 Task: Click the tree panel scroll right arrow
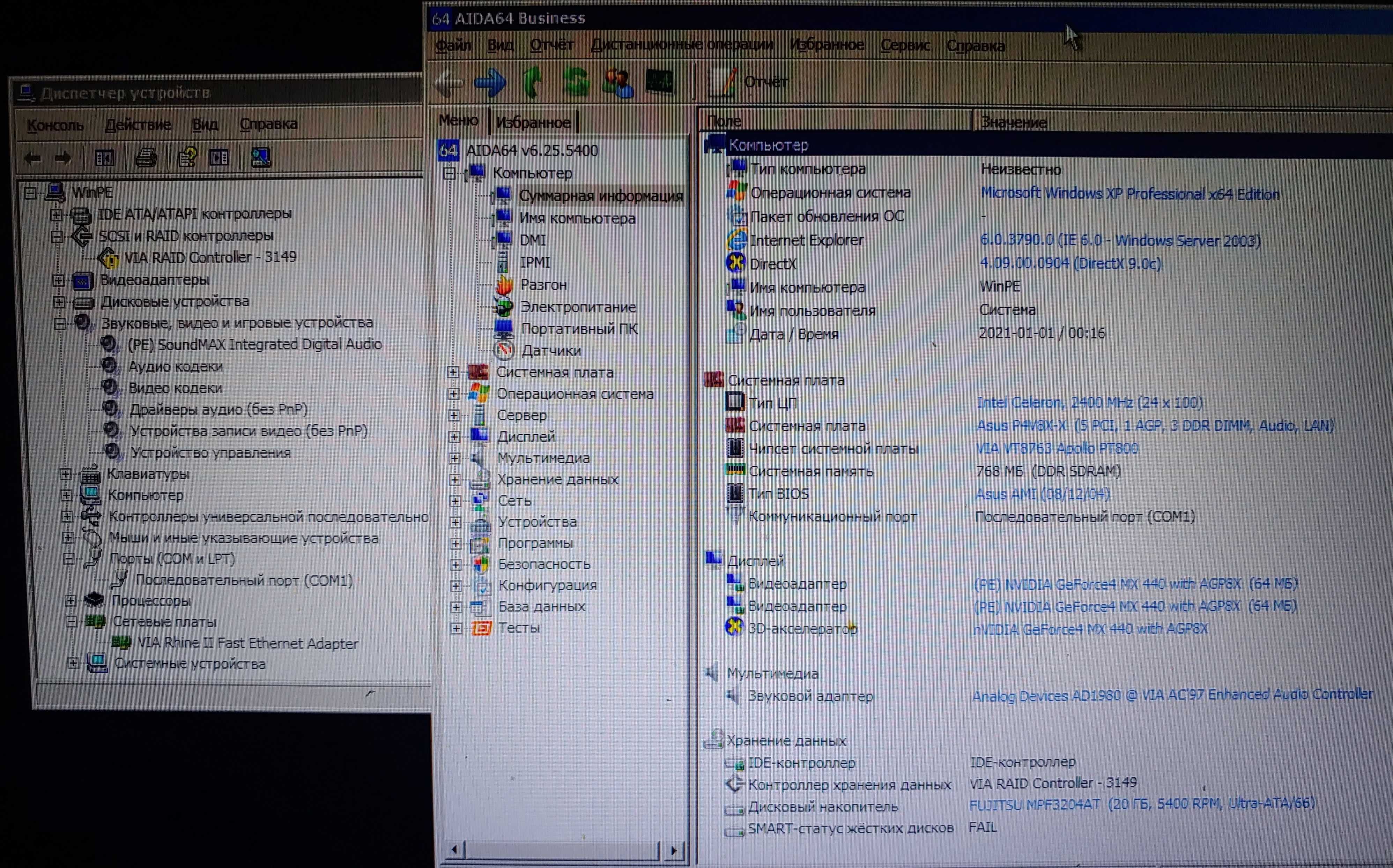(675, 850)
